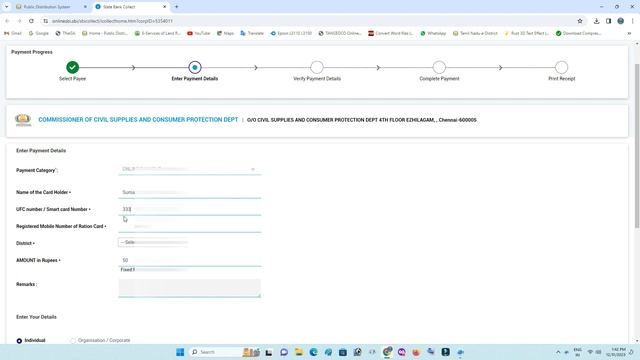Open the Epson L3110 bookmark
The width and height of the screenshot is (640, 360).
(x=291, y=33)
